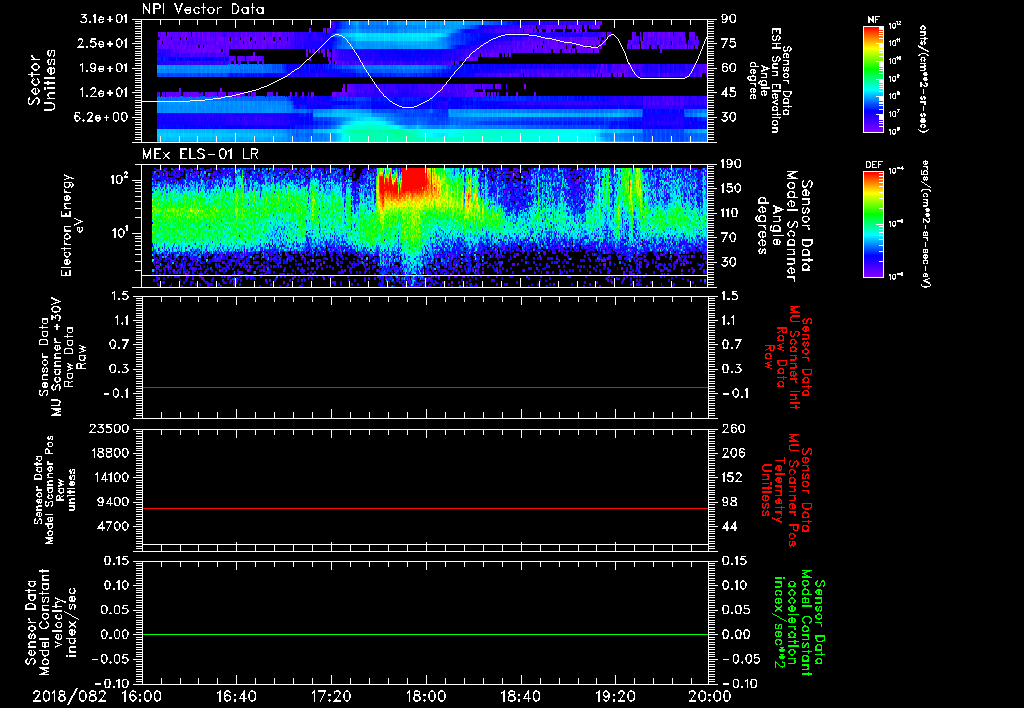Click the 23500 scanner position tick value
Screen dimensions: 1024x708
pyautogui.click(x=108, y=428)
